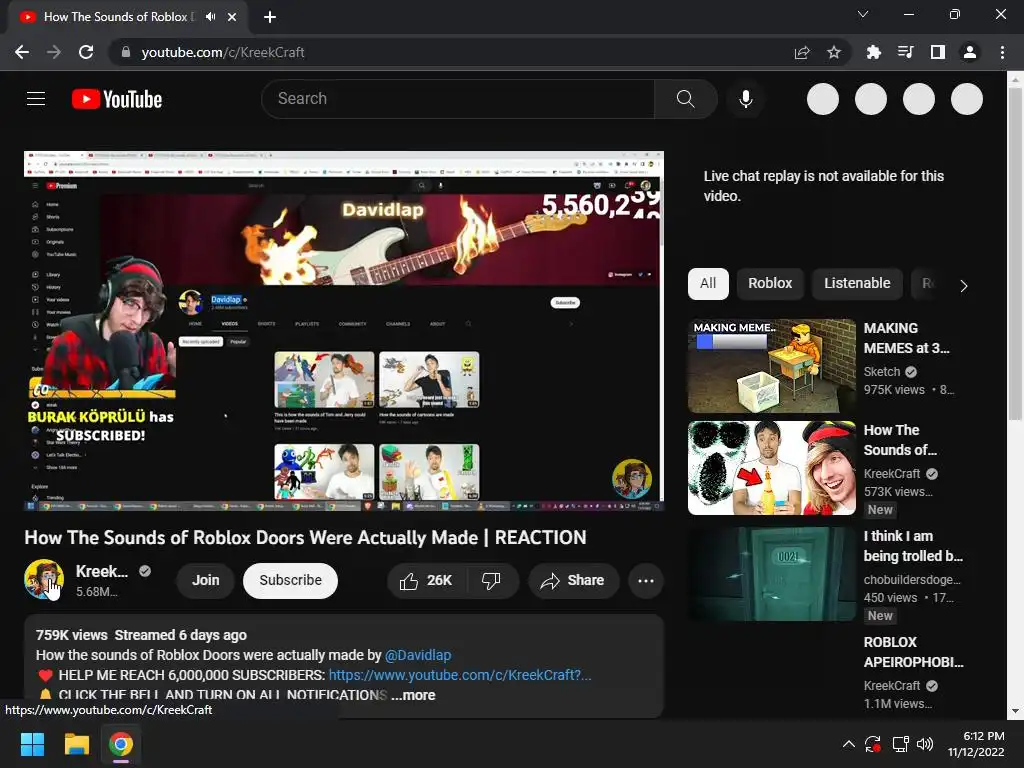Dislike the video with thumbs down
Image resolution: width=1024 pixels, height=768 pixels.
492,581
